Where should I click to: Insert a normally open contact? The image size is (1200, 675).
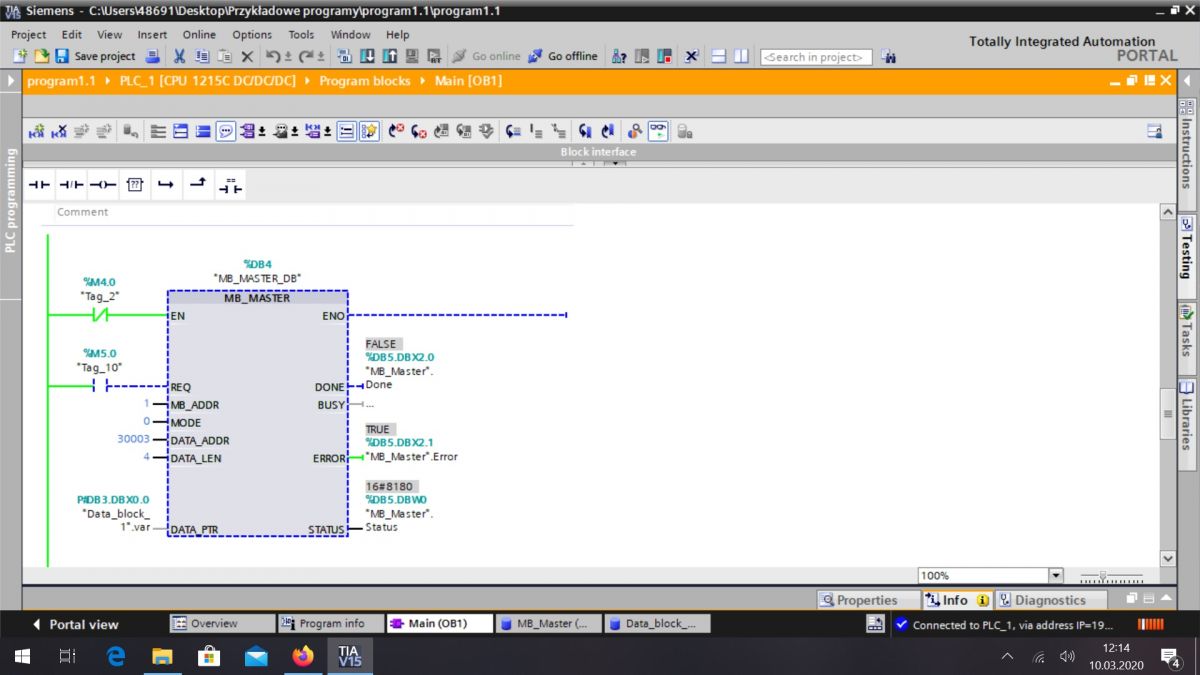[39, 185]
